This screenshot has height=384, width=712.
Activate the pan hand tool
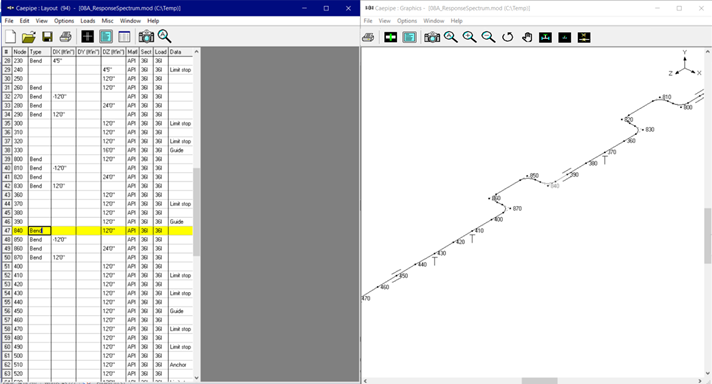click(527, 37)
